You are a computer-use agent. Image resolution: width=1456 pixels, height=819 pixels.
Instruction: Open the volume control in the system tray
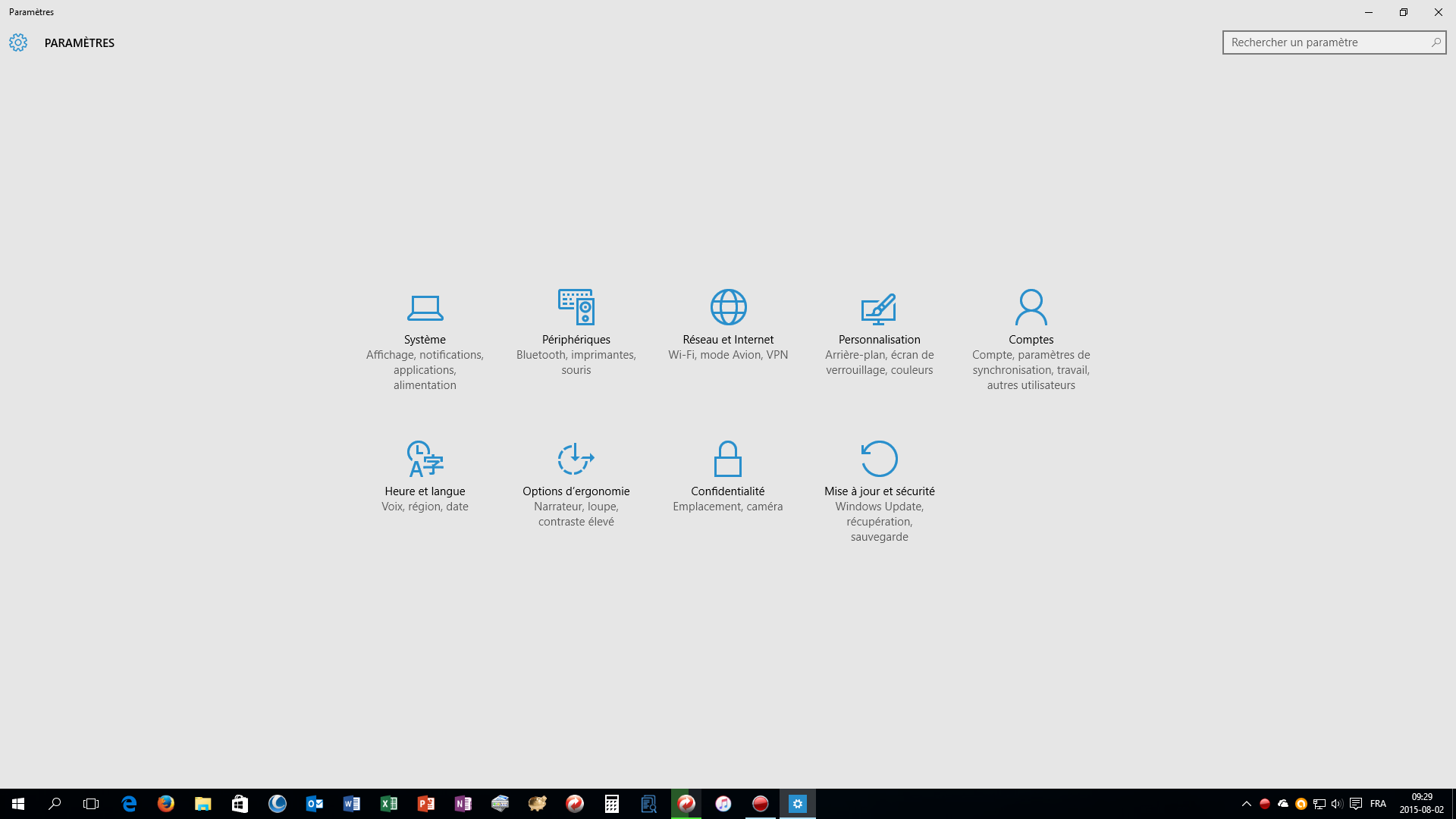(1337, 804)
